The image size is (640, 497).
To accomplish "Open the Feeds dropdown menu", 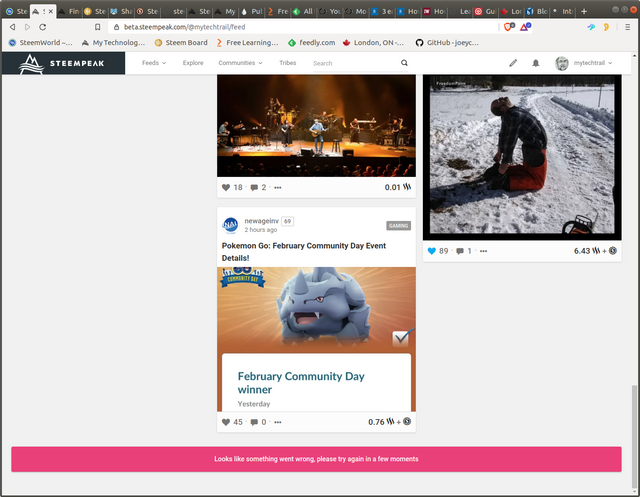I will [x=154, y=63].
